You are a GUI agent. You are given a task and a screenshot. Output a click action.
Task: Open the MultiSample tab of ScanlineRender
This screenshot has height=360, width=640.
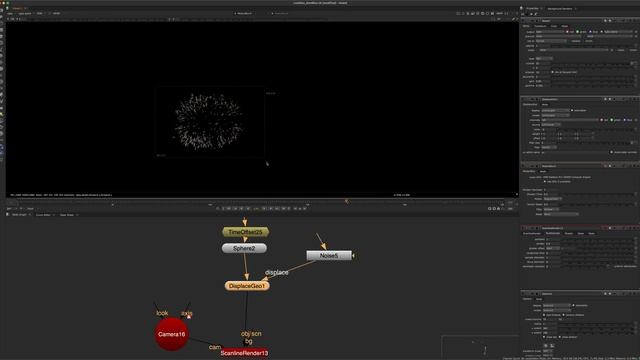coord(553,233)
